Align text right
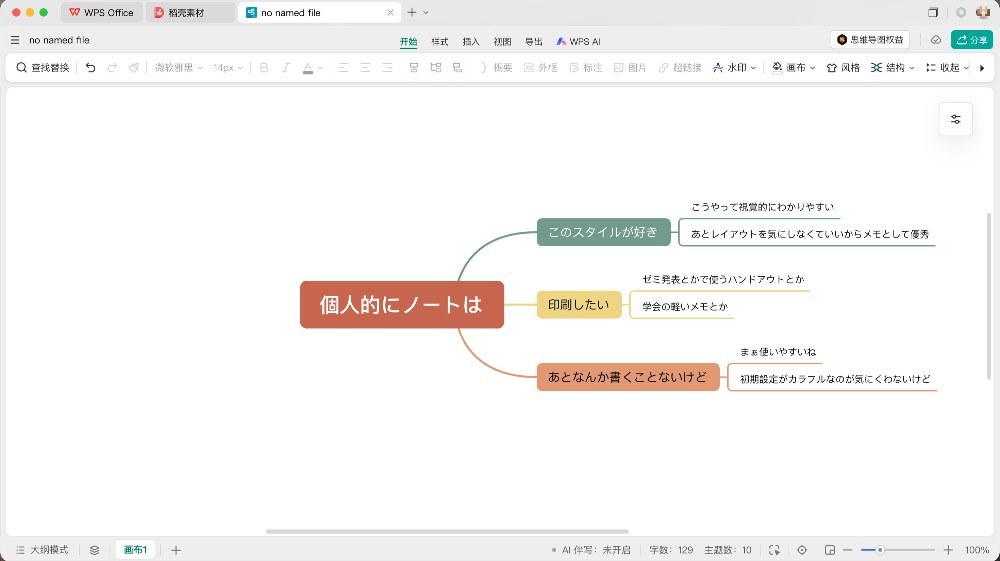The image size is (1000, 561). (x=387, y=68)
